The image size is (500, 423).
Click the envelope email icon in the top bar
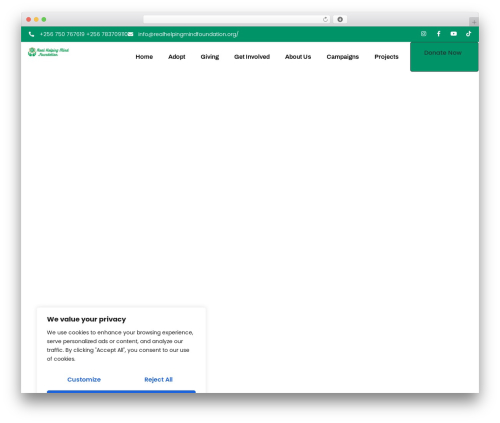click(130, 34)
